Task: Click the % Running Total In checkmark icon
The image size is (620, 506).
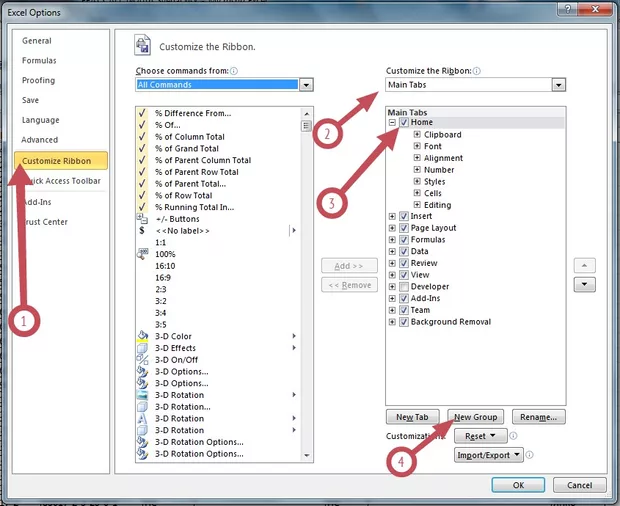Action: (x=142, y=207)
